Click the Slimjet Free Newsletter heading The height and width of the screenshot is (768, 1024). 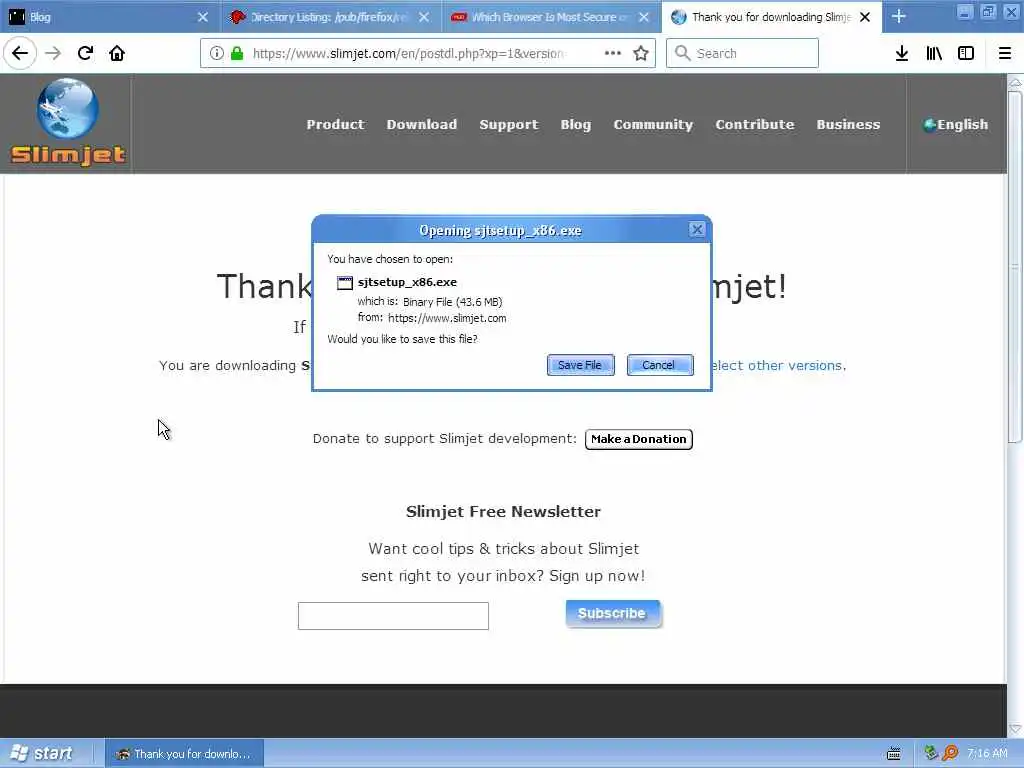pos(504,511)
